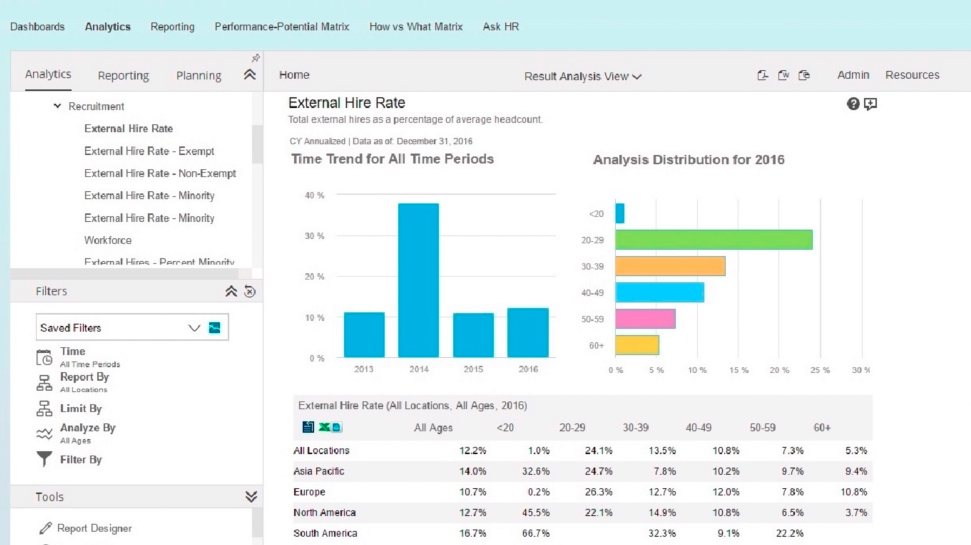Click the first export icon in header toolbar
Image resolution: width=971 pixels, height=545 pixels.
[x=762, y=75]
